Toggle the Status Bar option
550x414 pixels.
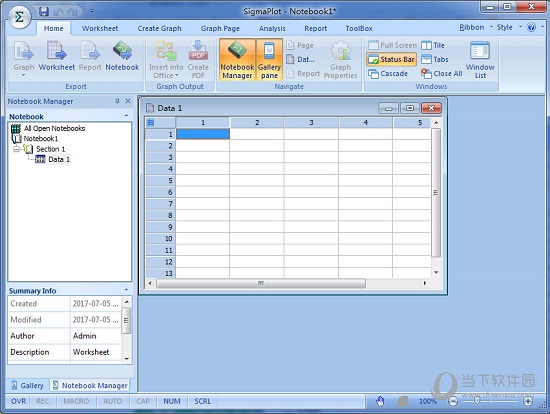[x=392, y=59]
